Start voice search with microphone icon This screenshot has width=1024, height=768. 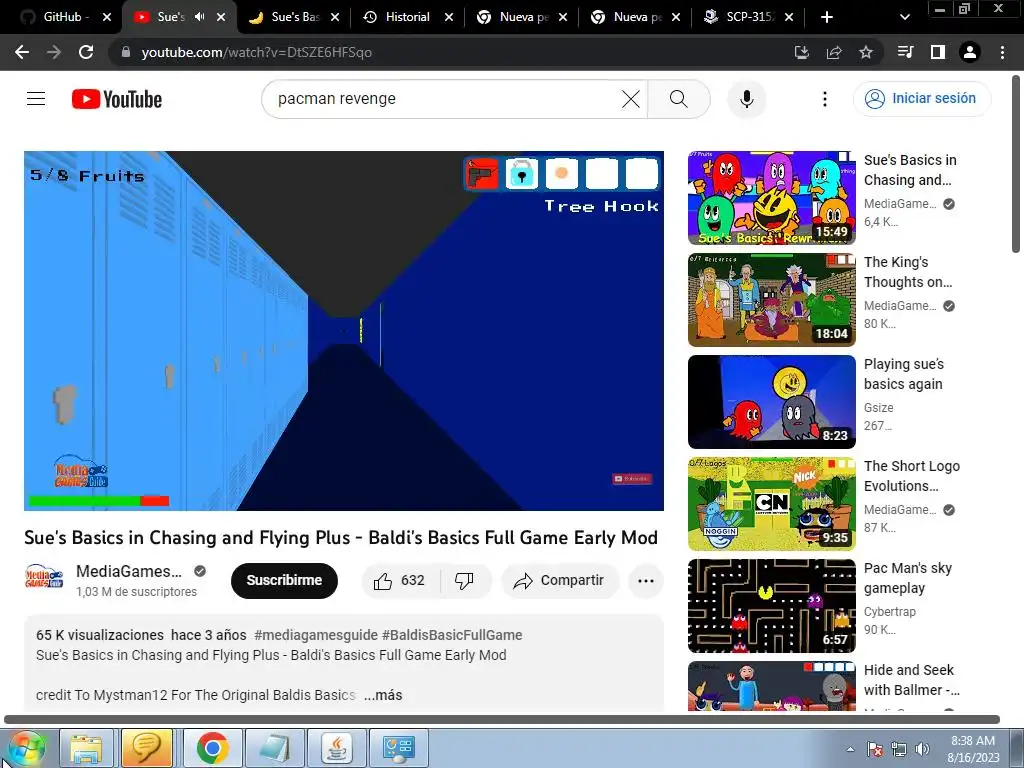coord(746,99)
